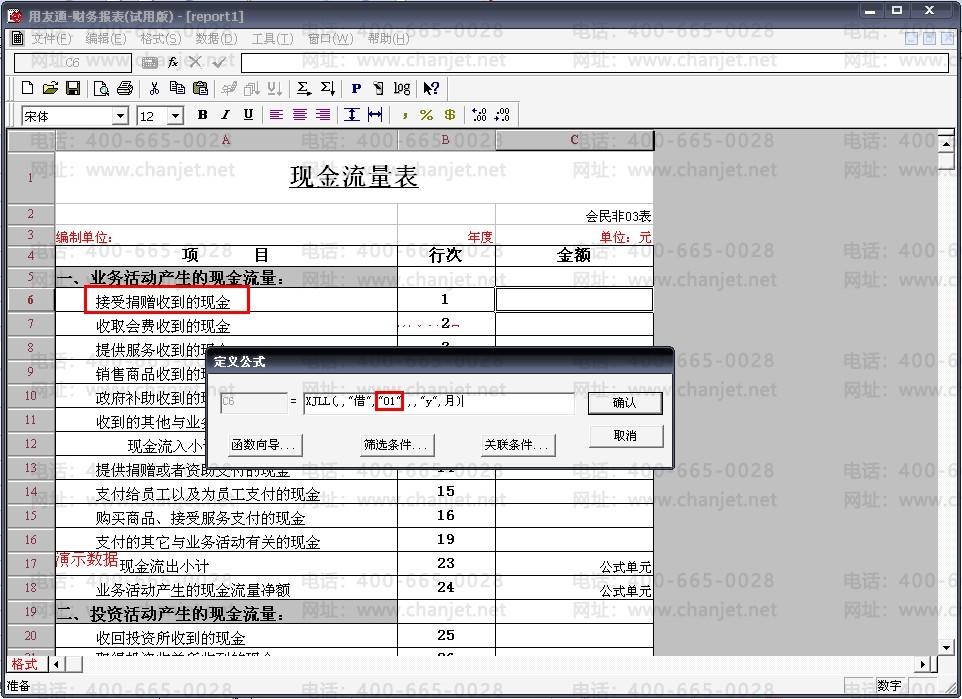Click vertical scrollbar down arrow
The image size is (962, 699).
click(945, 647)
